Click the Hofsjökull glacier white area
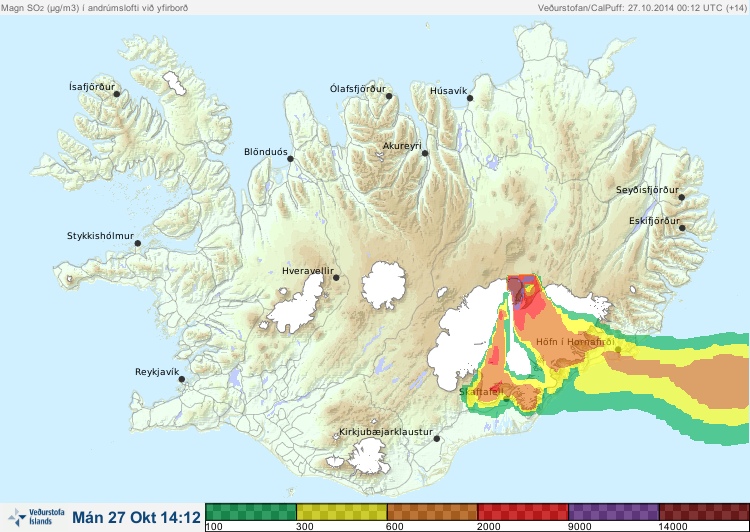The image size is (750, 532). [x=384, y=285]
